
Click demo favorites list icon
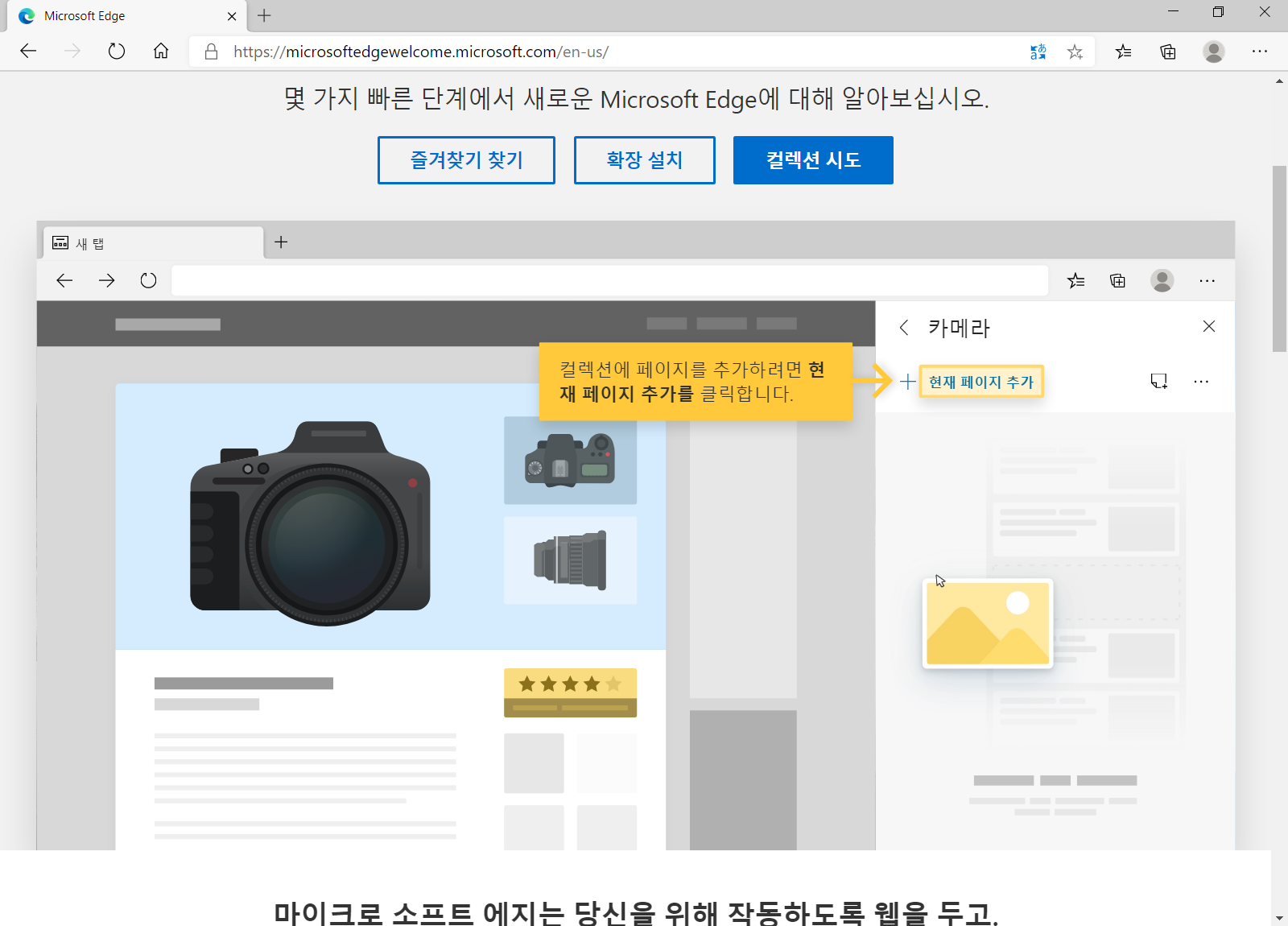(x=1075, y=280)
